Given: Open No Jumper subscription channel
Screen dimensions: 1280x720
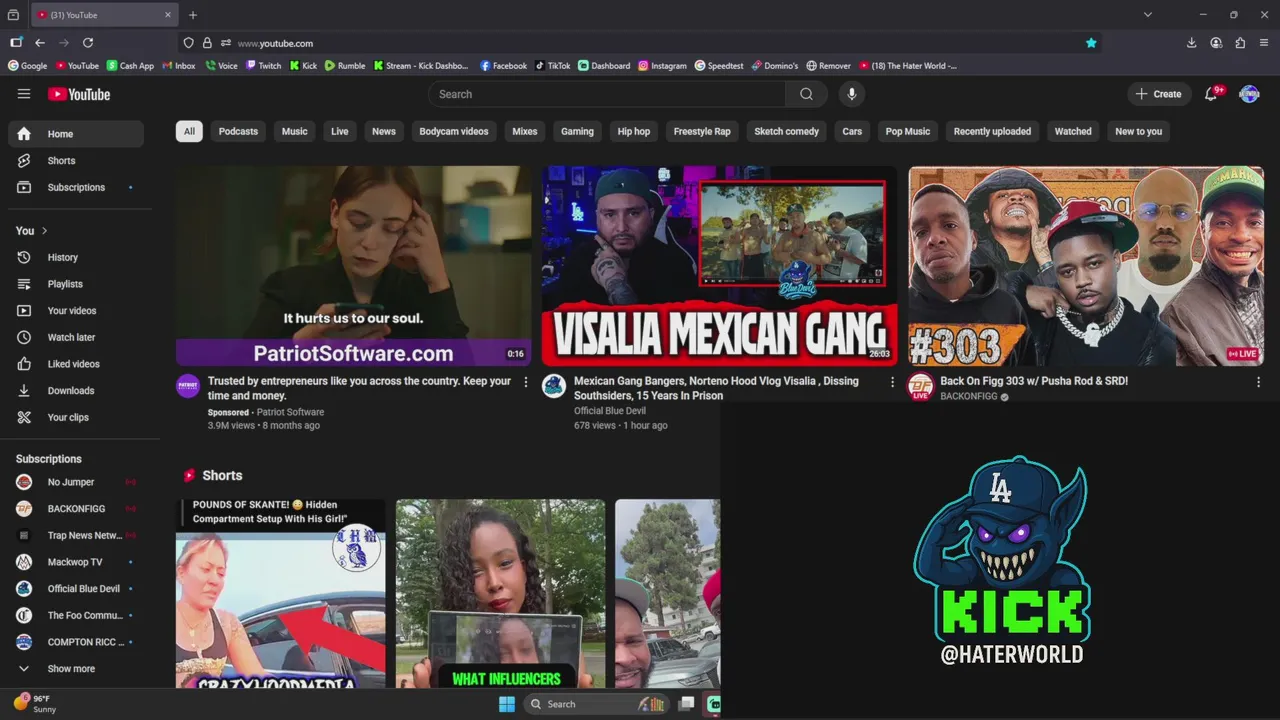Looking at the screenshot, I should click(76, 482).
